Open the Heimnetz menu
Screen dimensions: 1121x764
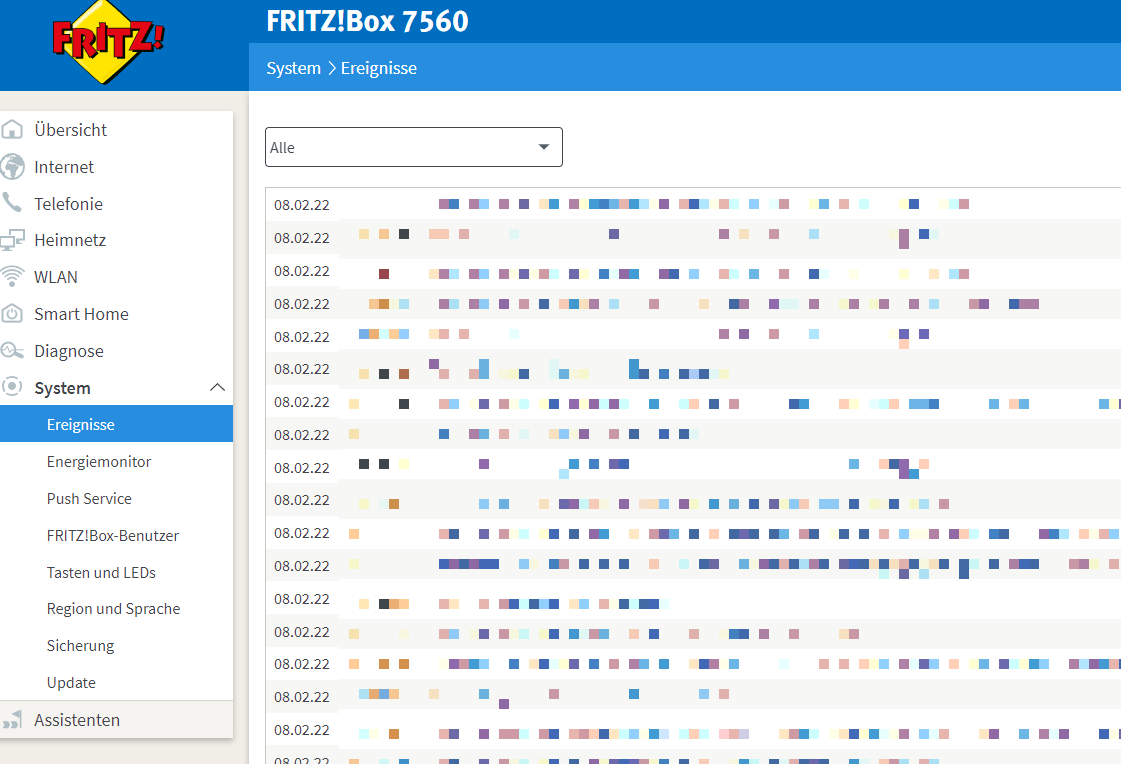pyautogui.click(x=69, y=240)
